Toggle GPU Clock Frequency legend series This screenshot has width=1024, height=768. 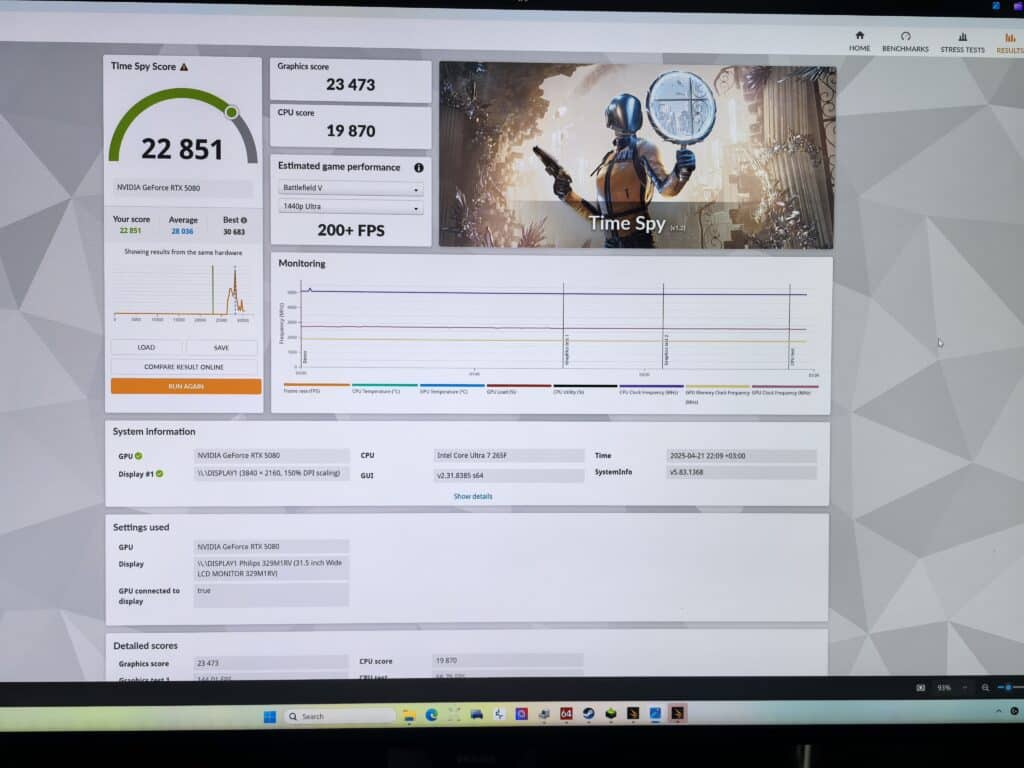pyautogui.click(x=784, y=391)
